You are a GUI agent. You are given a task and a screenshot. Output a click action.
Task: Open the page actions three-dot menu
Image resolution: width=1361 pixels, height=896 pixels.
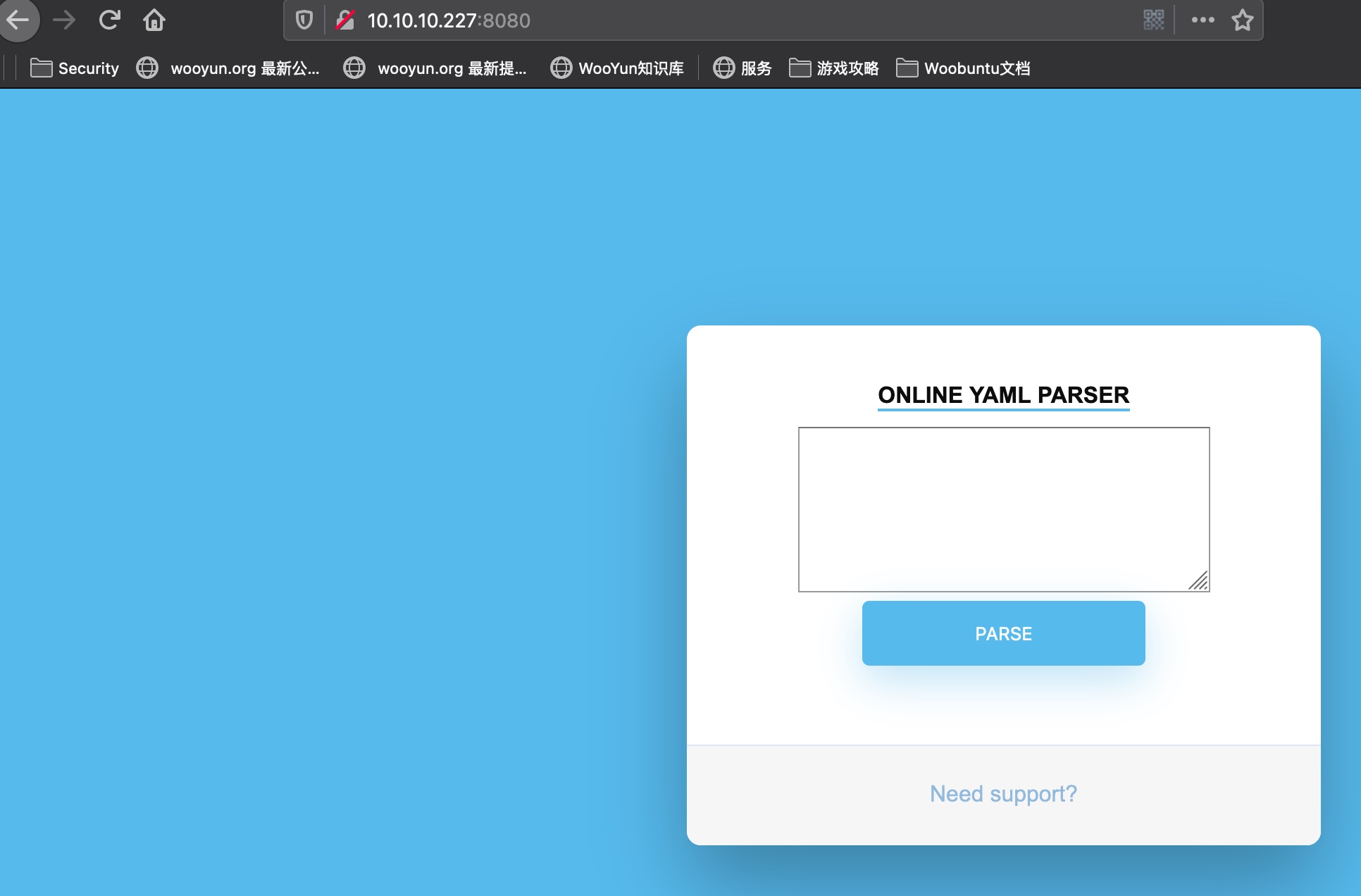pyautogui.click(x=1202, y=20)
